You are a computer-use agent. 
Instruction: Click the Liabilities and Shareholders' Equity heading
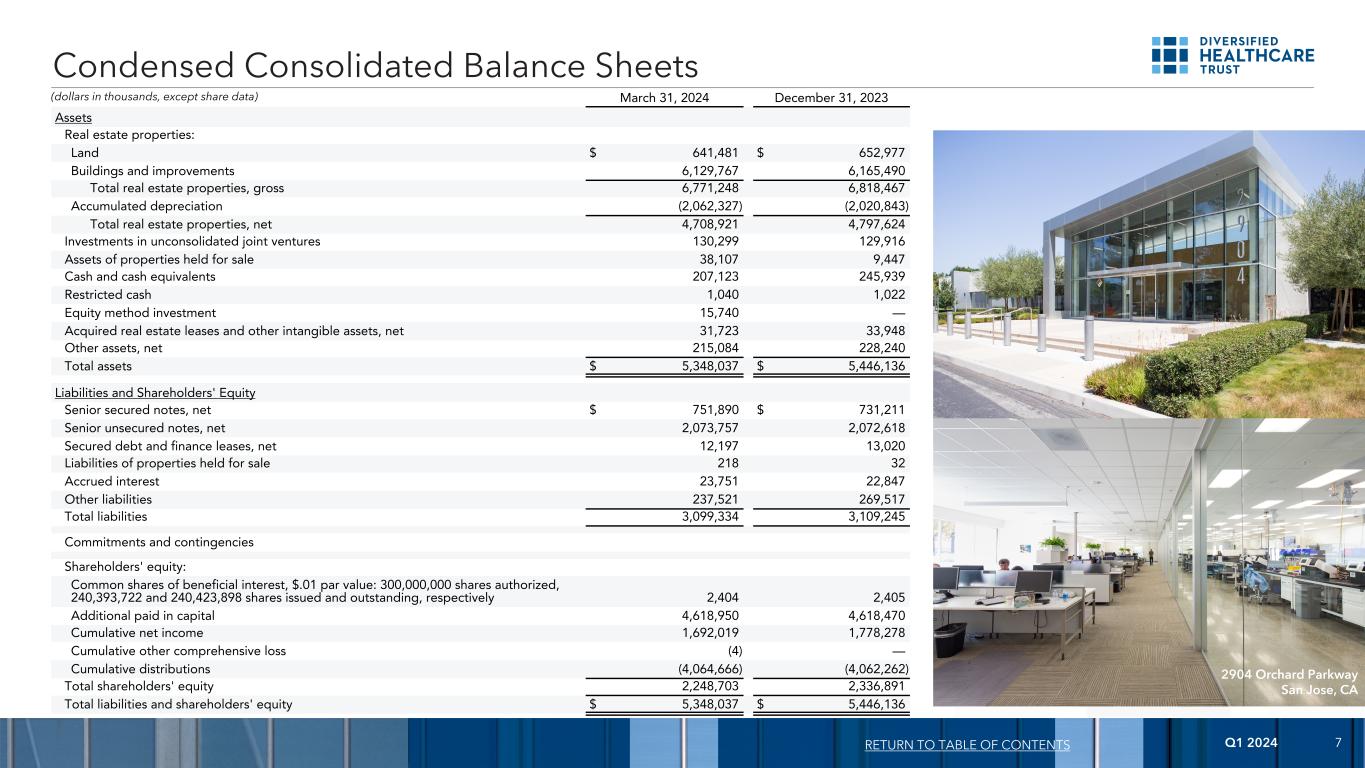[155, 392]
